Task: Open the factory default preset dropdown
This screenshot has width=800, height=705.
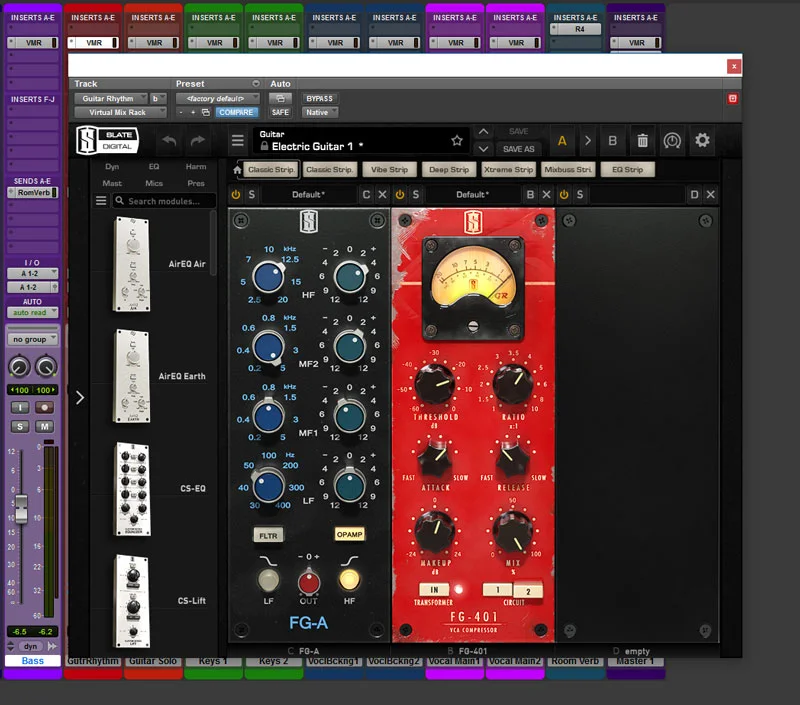Action: (218, 98)
